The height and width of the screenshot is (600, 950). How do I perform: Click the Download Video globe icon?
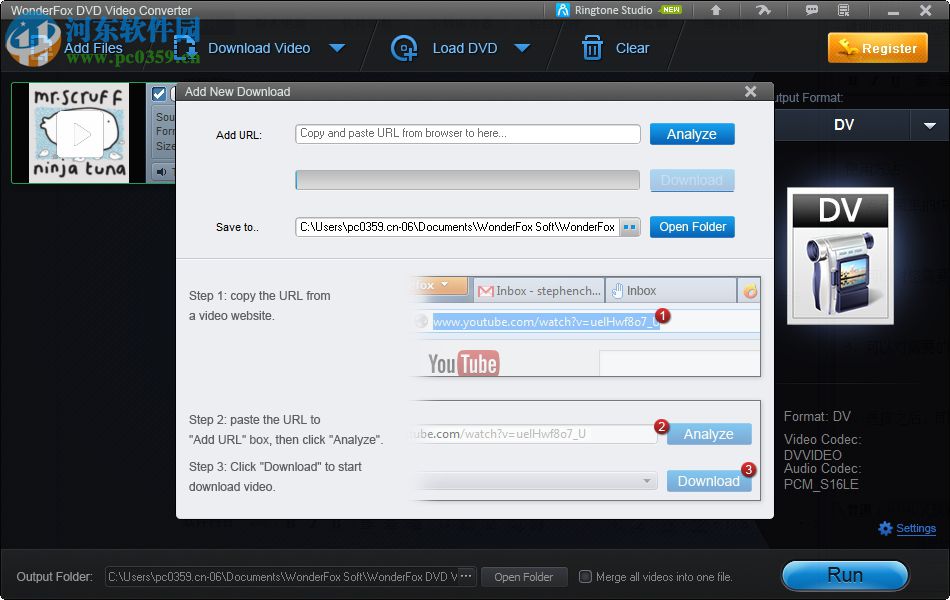tap(184, 47)
